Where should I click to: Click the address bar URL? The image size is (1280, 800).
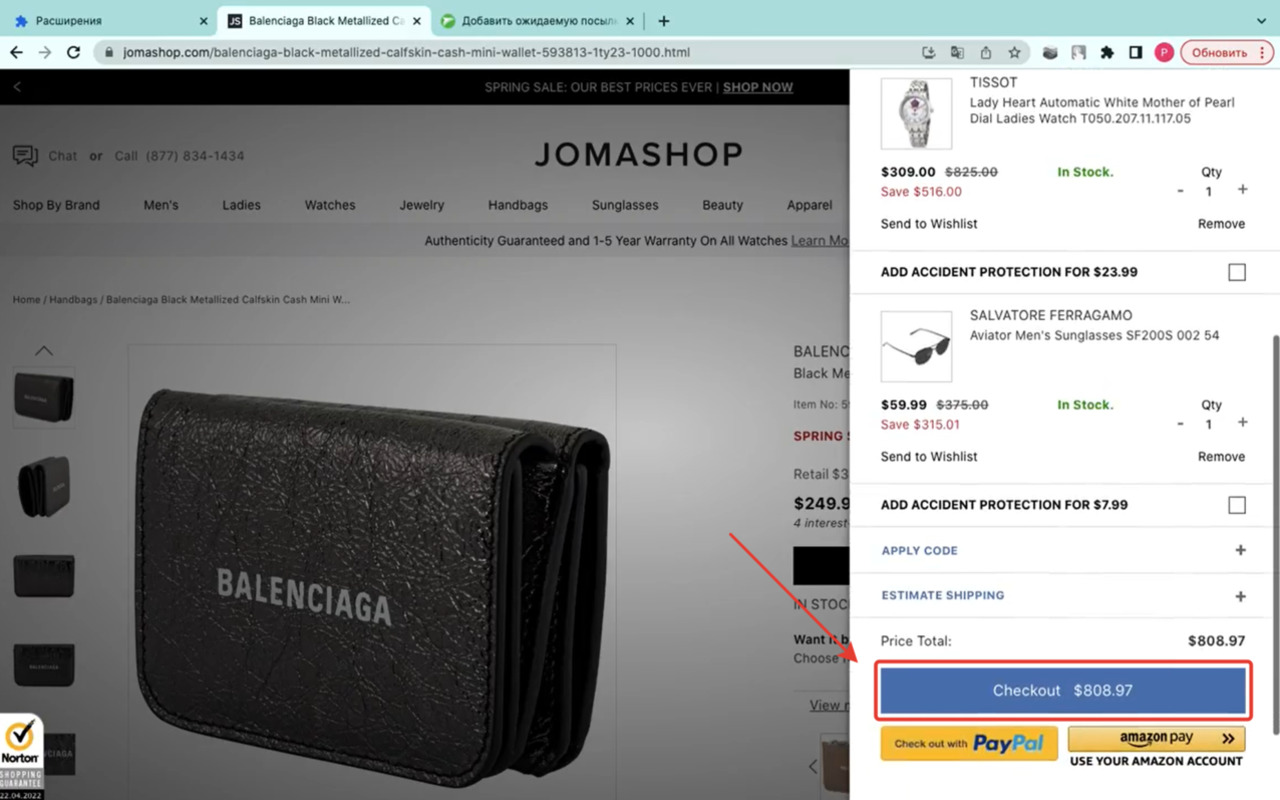click(x=406, y=52)
